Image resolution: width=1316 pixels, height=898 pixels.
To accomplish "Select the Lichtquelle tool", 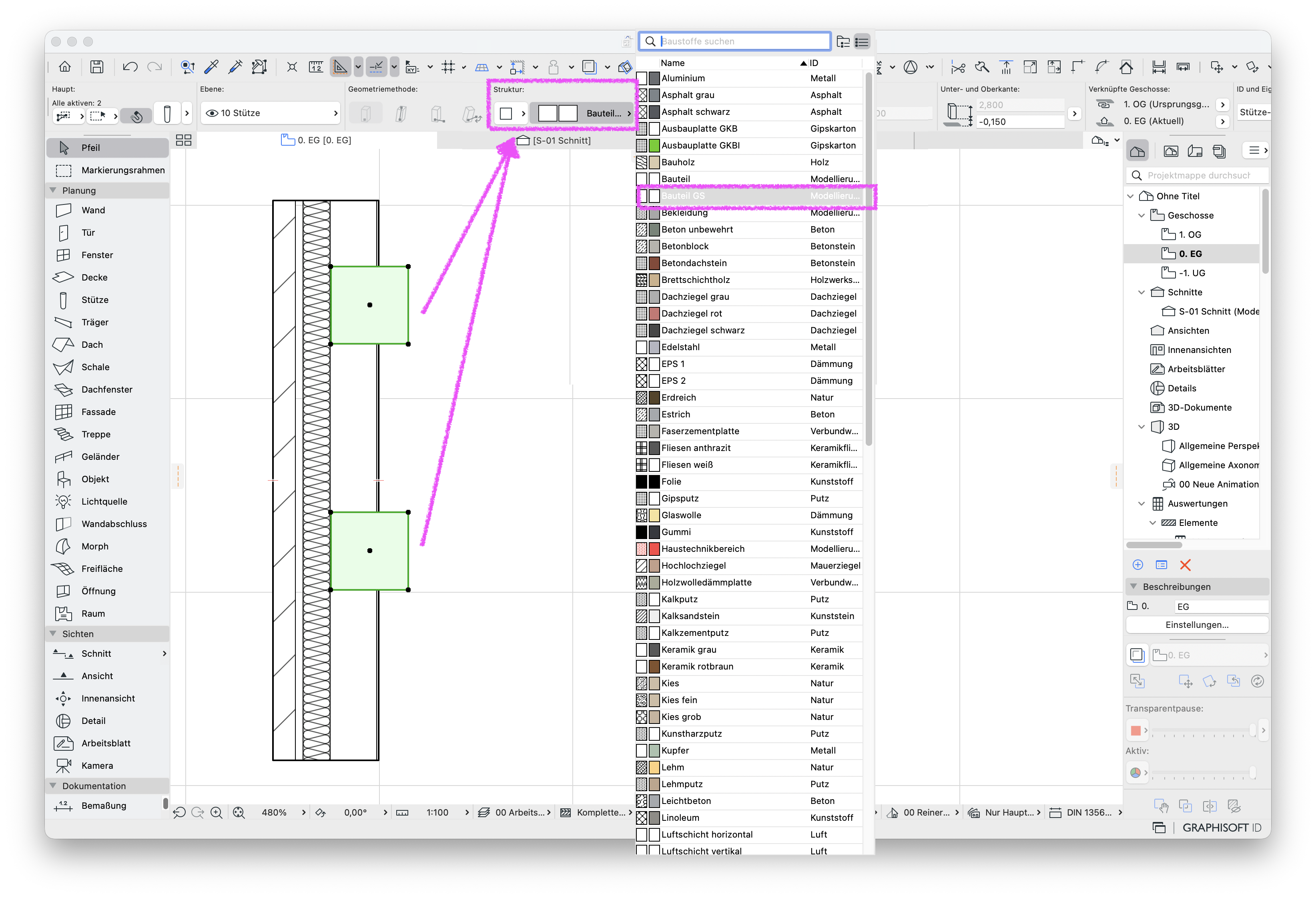I will (x=108, y=502).
